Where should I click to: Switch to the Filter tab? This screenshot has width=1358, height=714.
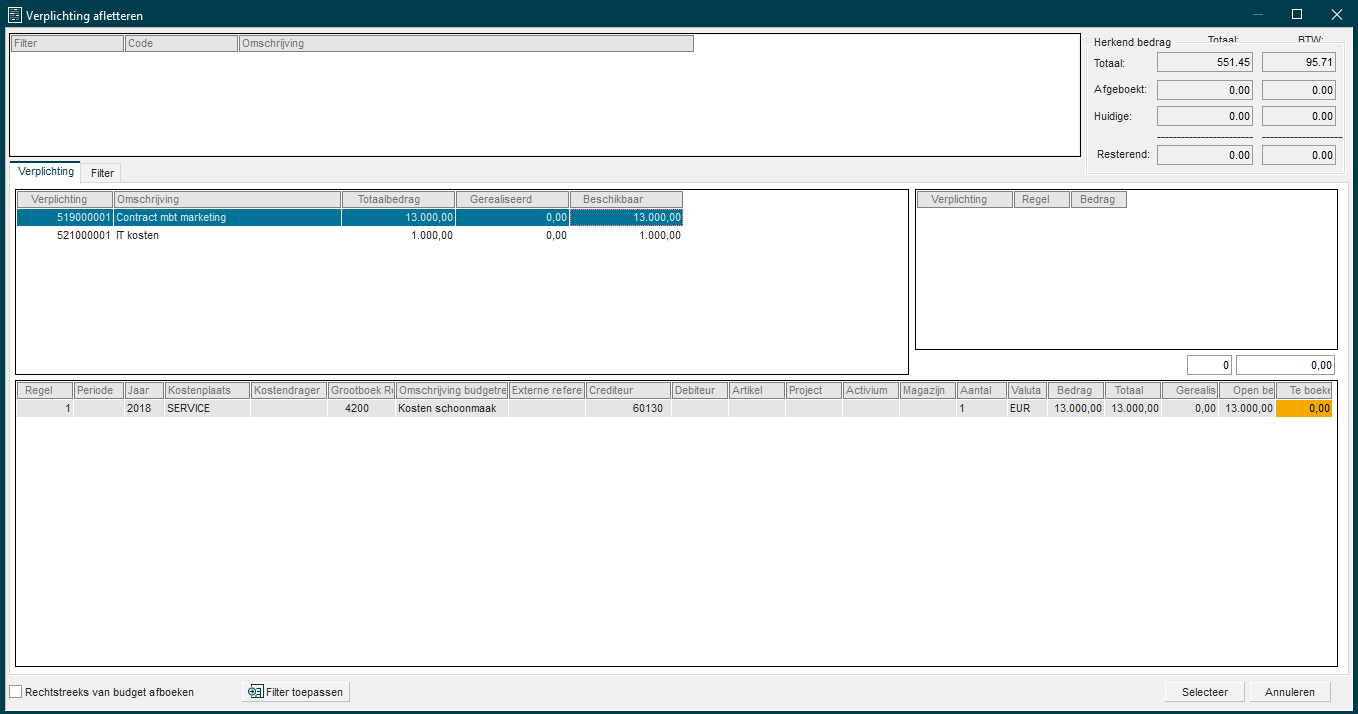point(102,173)
